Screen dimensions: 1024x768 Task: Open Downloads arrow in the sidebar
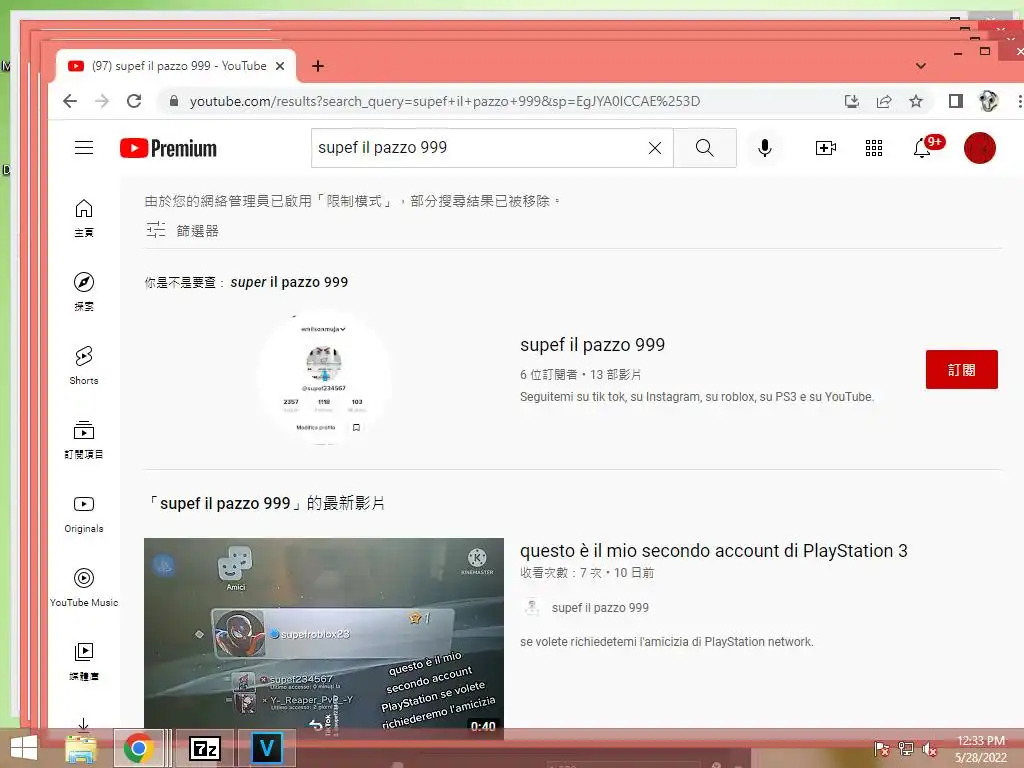(x=84, y=724)
